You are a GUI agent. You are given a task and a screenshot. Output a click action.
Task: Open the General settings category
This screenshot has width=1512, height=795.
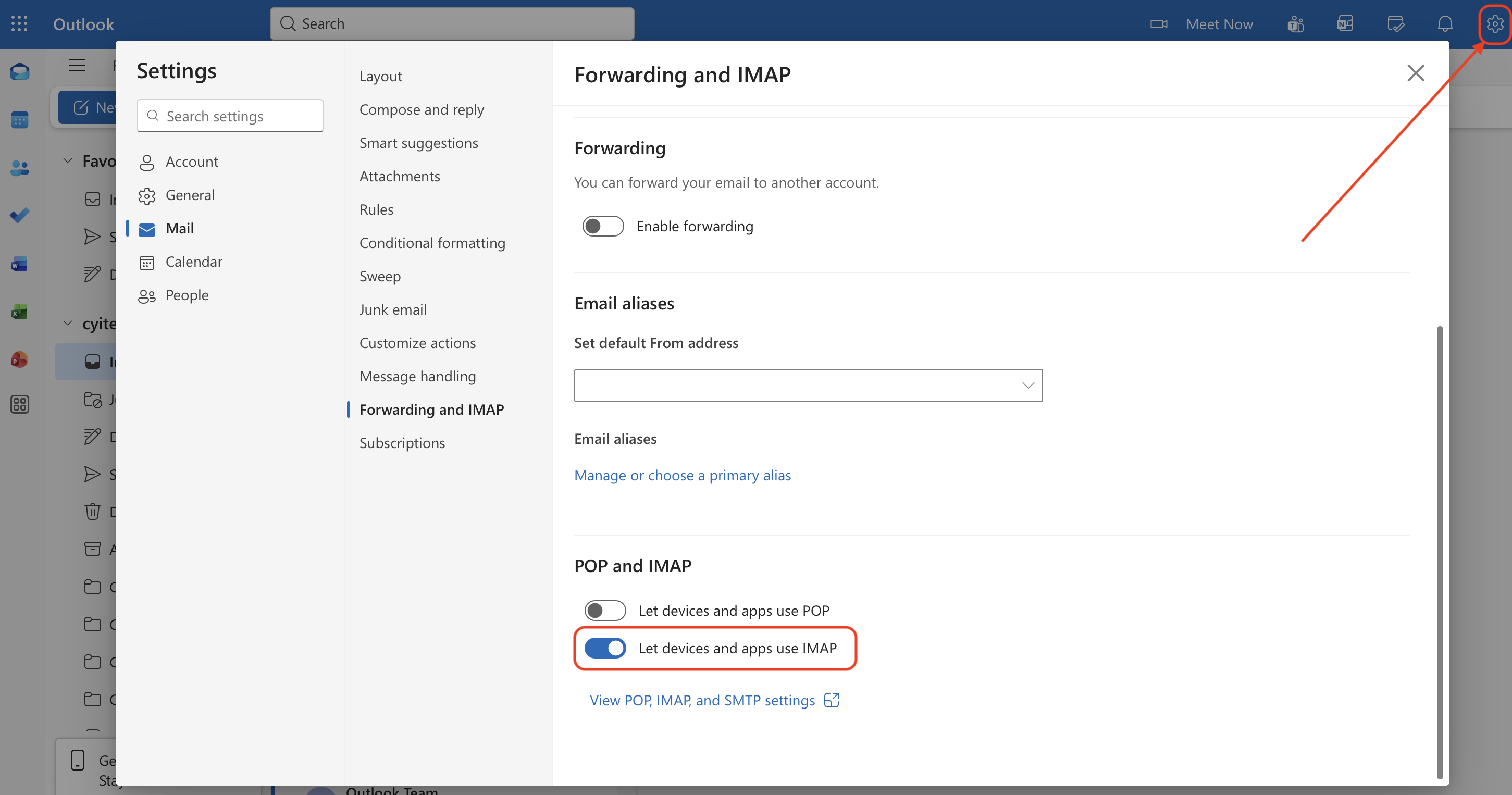click(190, 195)
